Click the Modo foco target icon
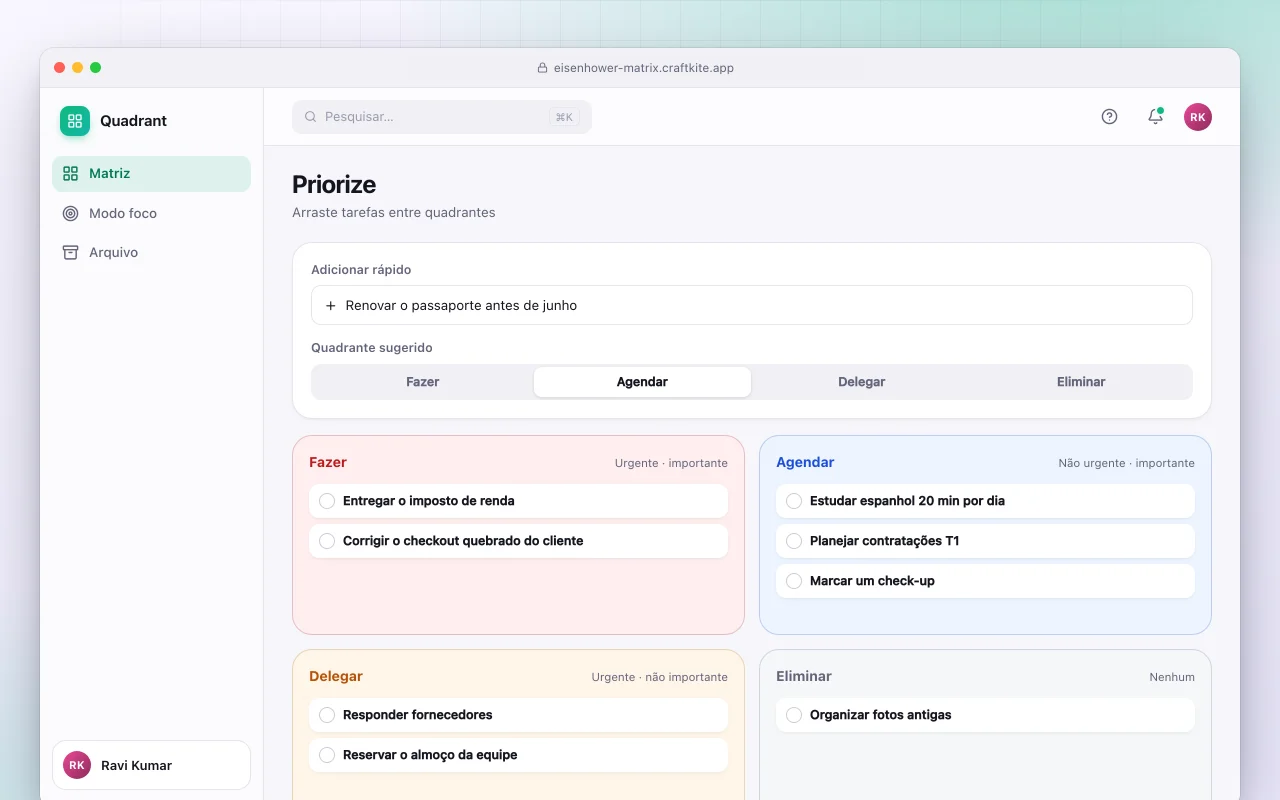 coord(70,213)
